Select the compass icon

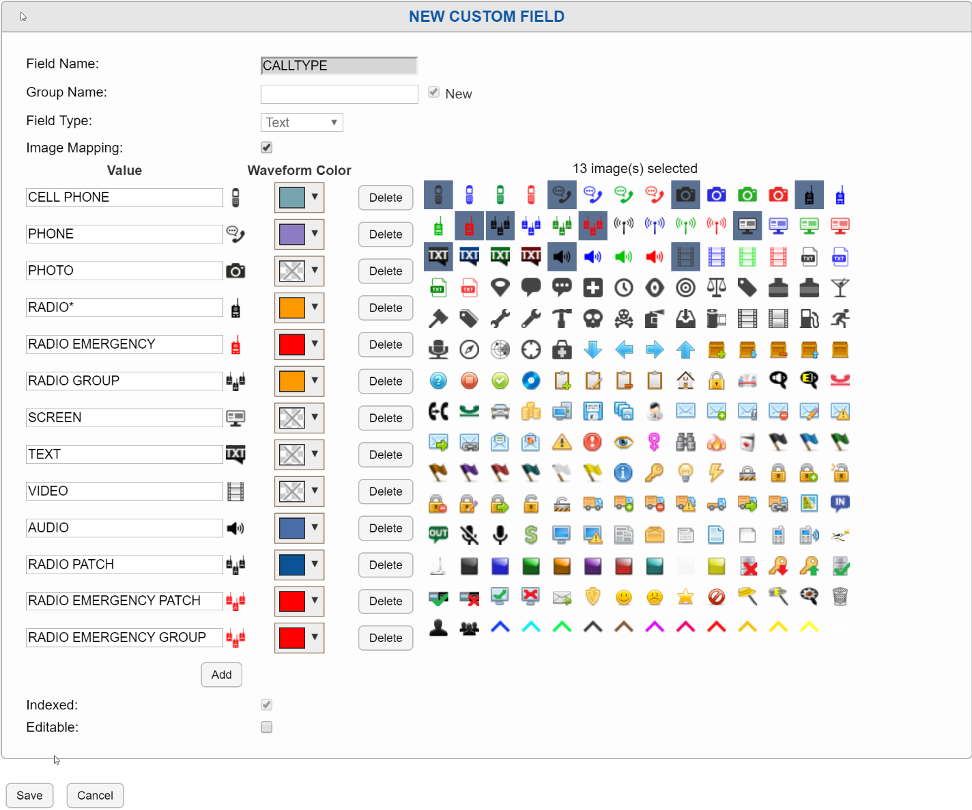pyautogui.click(x=470, y=348)
